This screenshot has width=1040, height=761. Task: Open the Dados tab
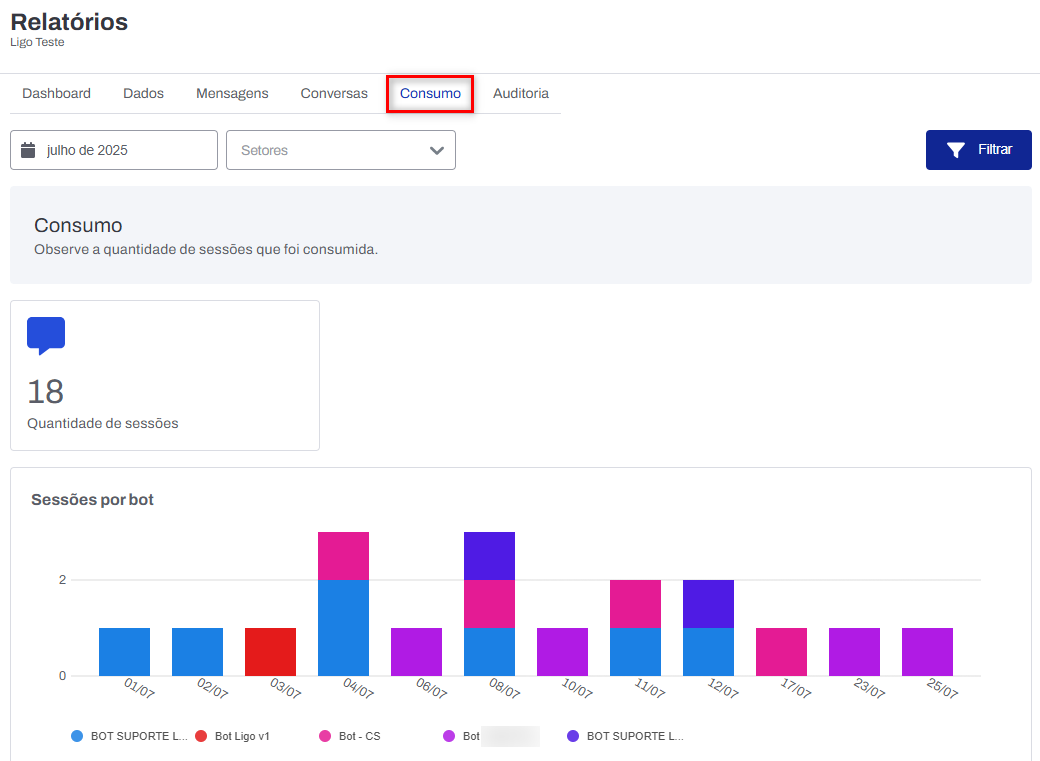point(143,93)
